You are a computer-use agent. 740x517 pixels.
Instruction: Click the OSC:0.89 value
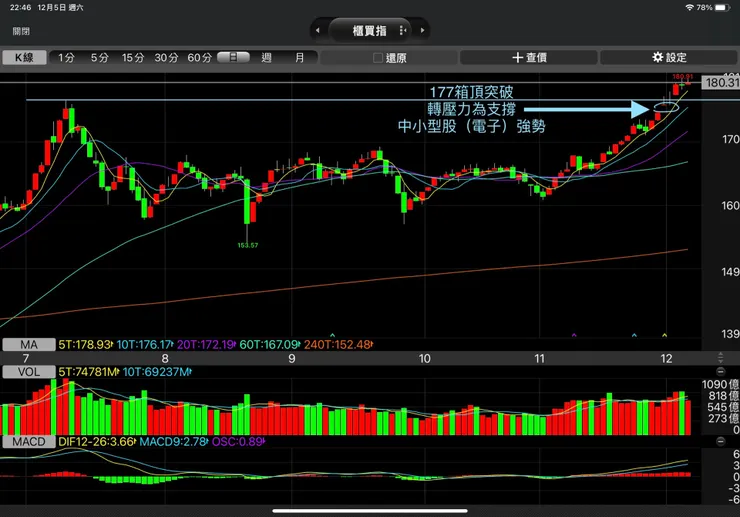(x=238, y=442)
